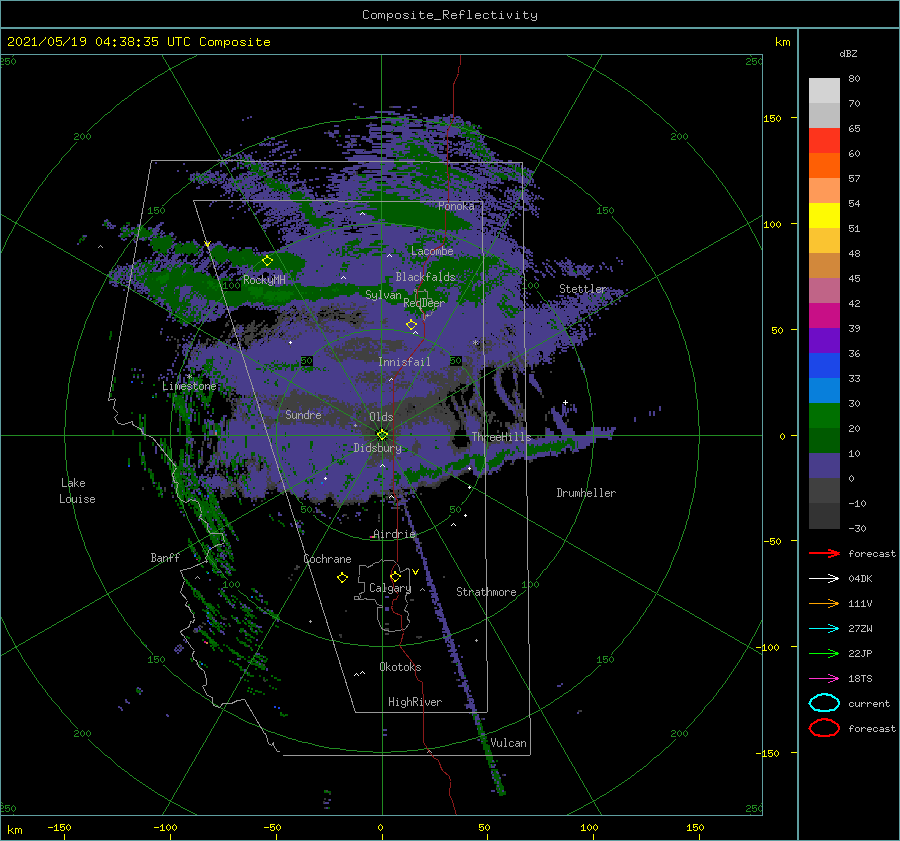Click the '2021/05/19 04:38:35 UTC Composite' timestamp
Viewport: 900px width, 841px height.
point(139,42)
